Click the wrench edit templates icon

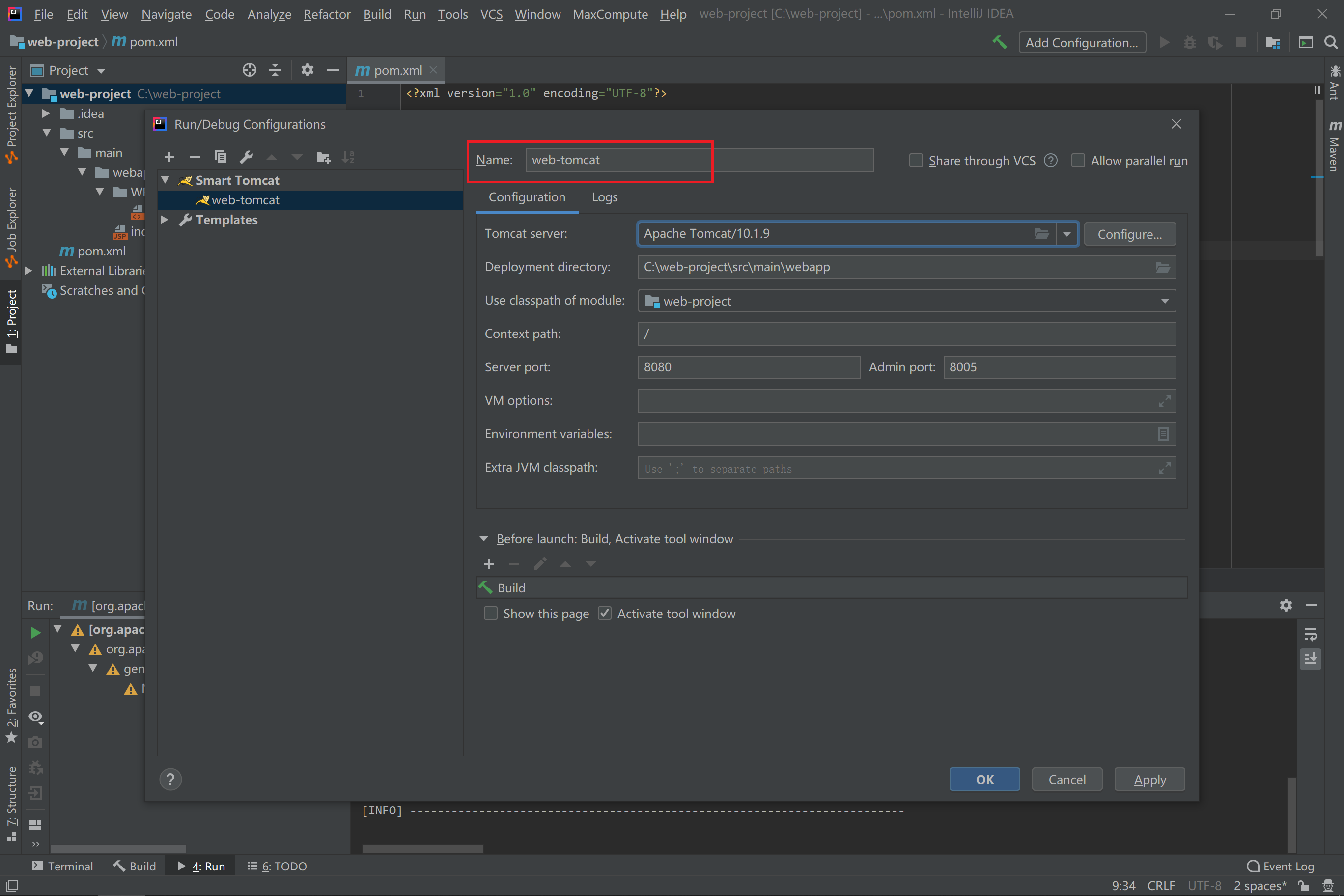[246, 157]
